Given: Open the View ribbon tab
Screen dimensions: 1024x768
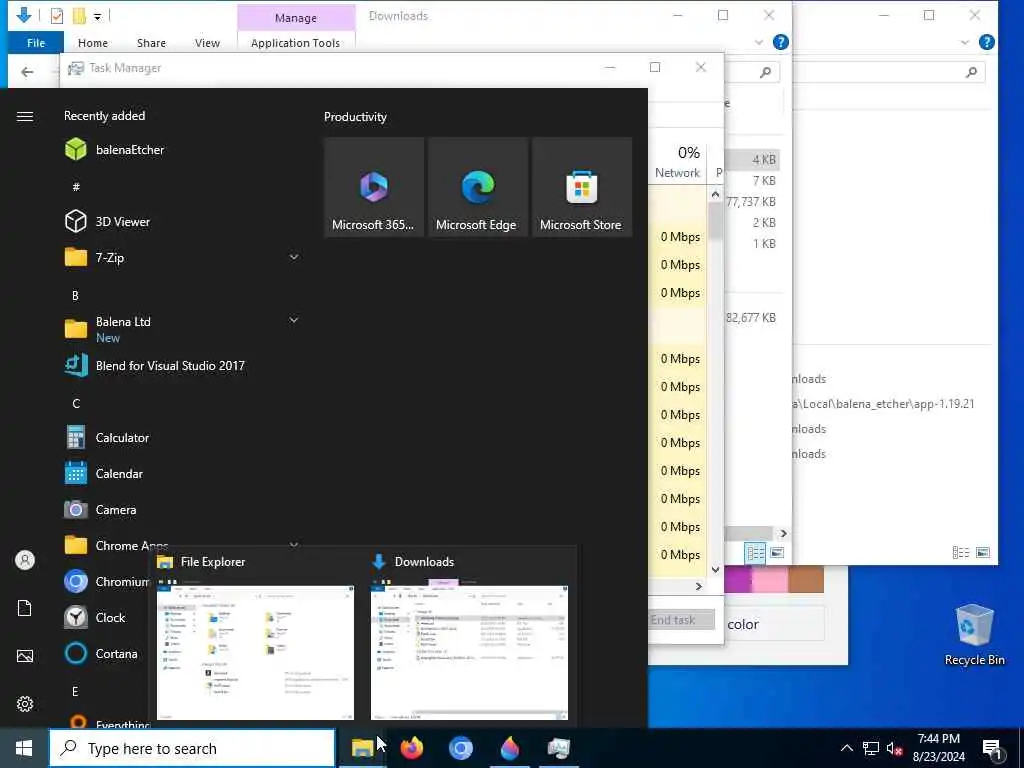Looking at the screenshot, I should pos(207,42).
